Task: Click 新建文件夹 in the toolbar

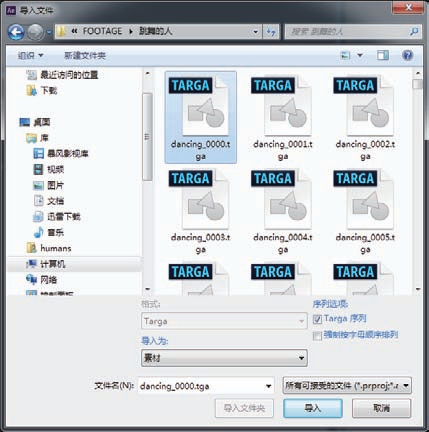Action: point(85,55)
